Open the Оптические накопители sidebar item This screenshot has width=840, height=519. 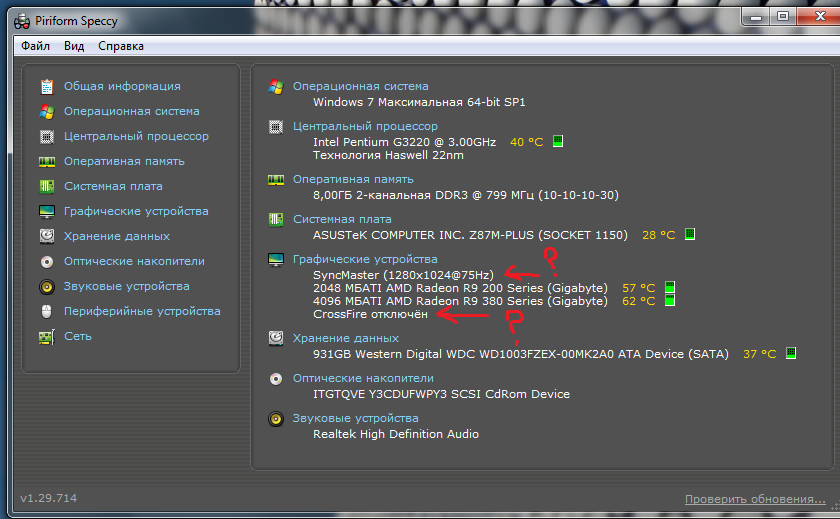[134, 262]
